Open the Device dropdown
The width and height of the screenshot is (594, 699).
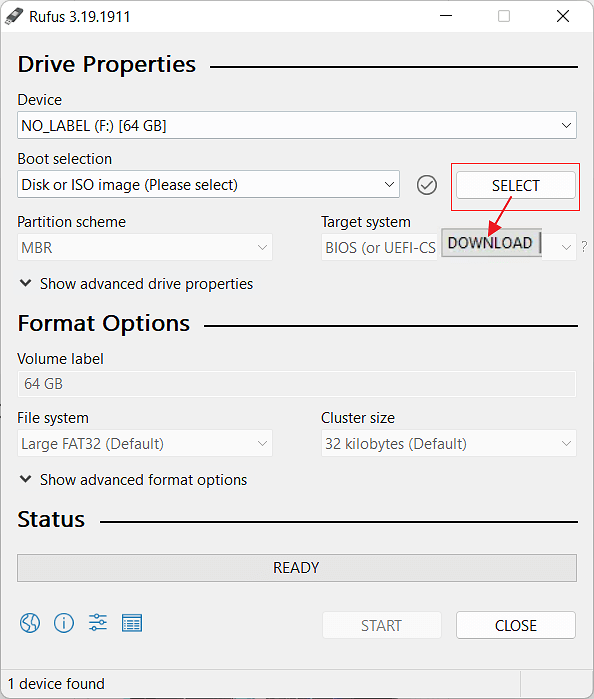(x=297, y=125)
